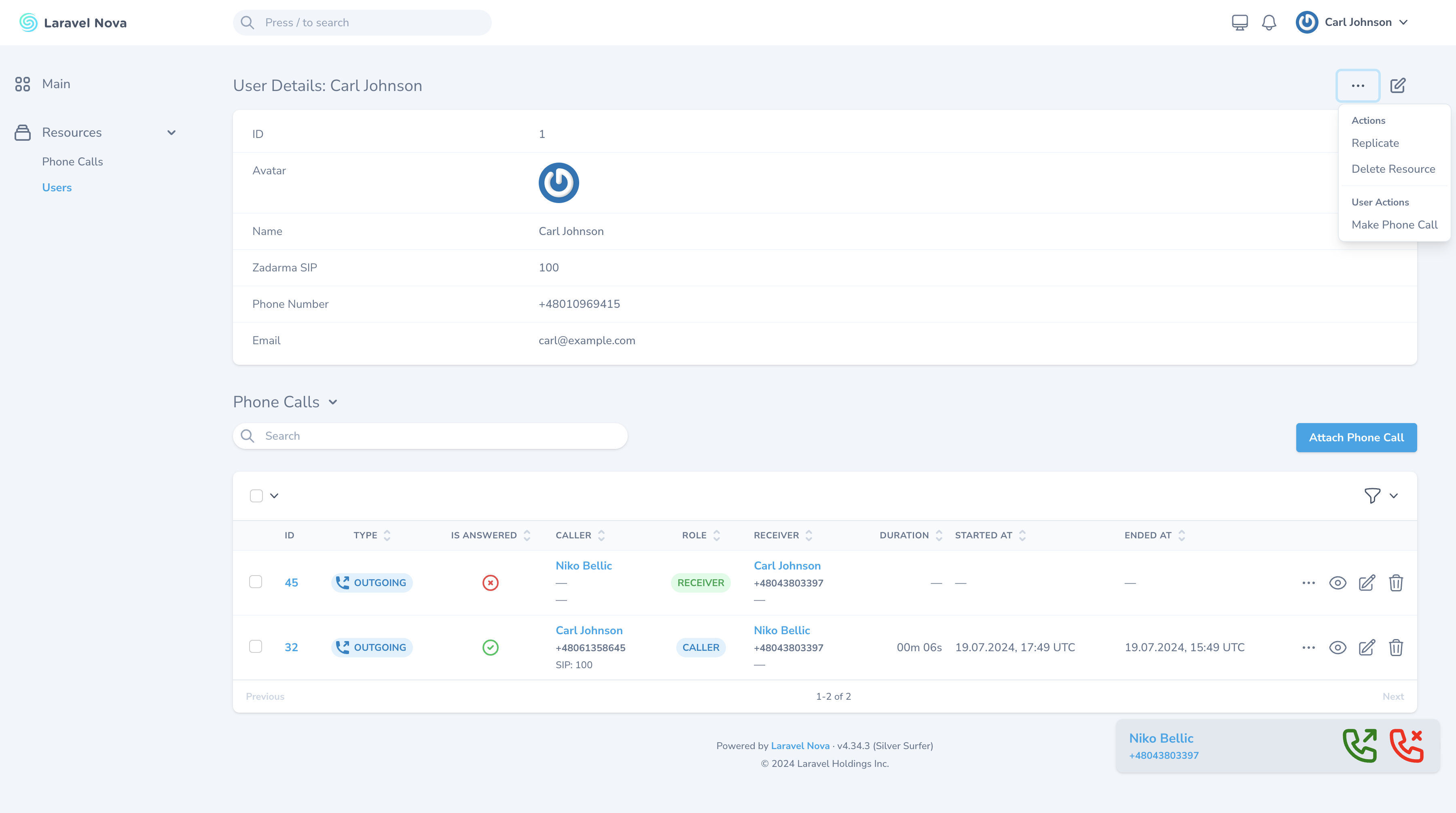Open the Carl Johnson account dropdown
Screen dimensions: 1456x813
tap(1358, 23)
